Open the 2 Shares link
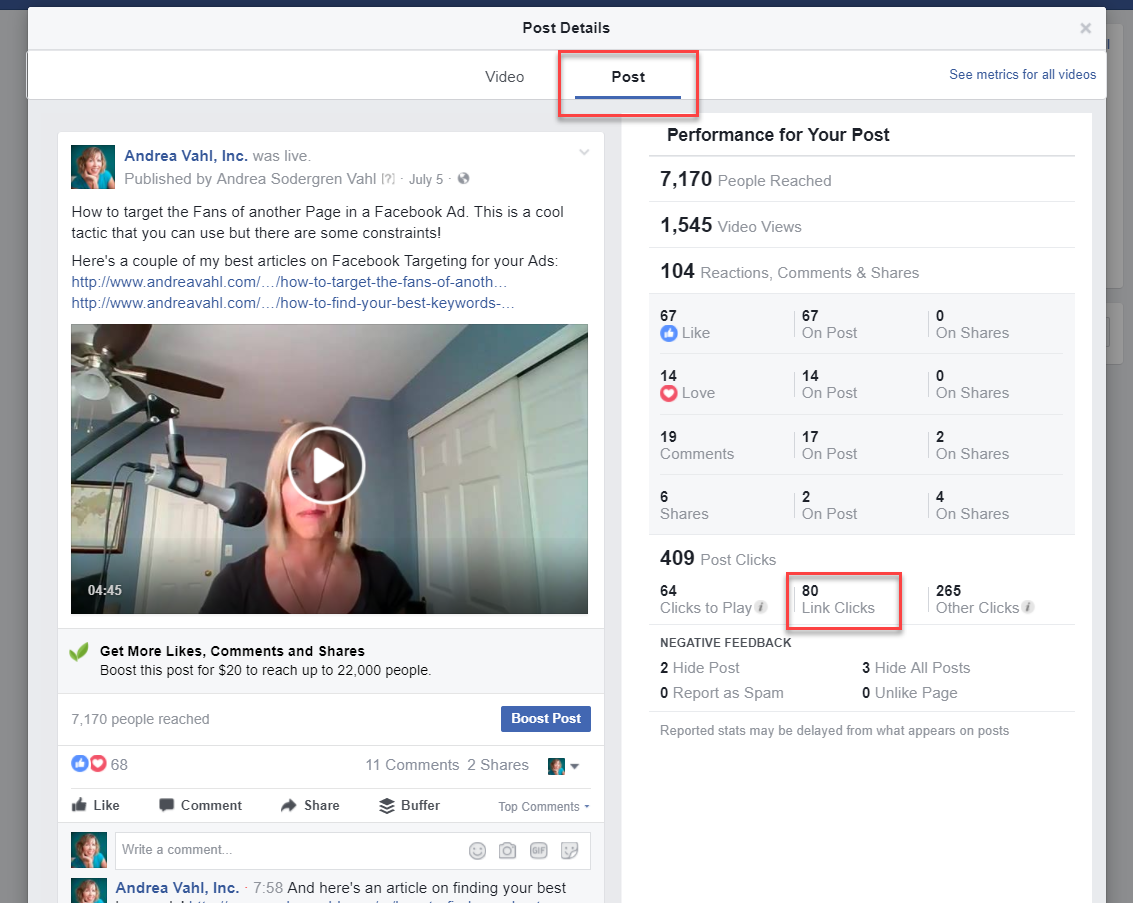 click(x=498, y=765)
